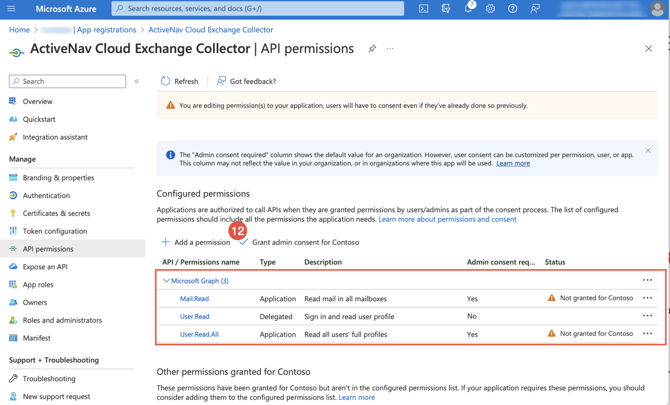Click the Refresh icon
This screenshot has height=405, width=670.
pyautogui.click(x=165, y=81)
